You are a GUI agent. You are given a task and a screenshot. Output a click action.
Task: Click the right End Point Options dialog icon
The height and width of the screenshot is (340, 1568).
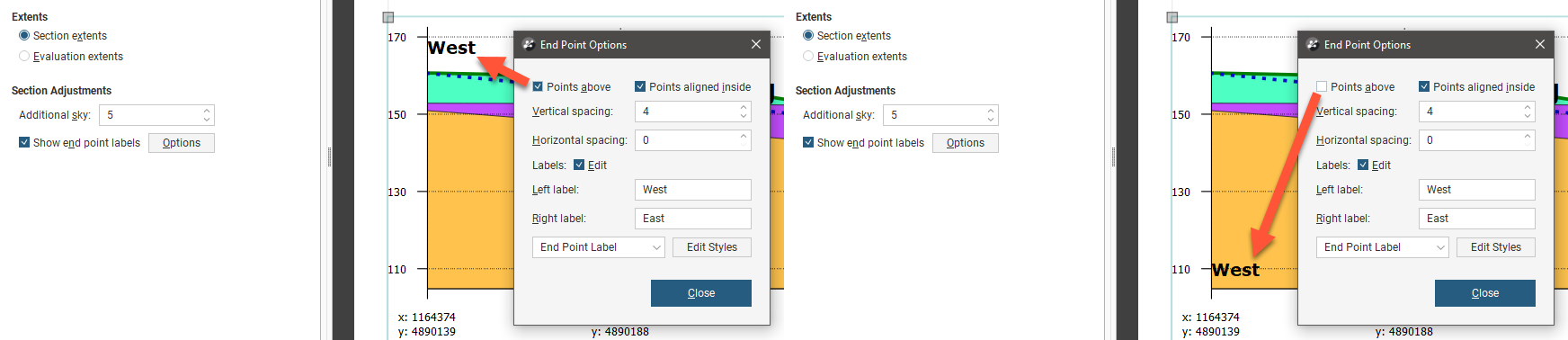[x=1313, y=44]
